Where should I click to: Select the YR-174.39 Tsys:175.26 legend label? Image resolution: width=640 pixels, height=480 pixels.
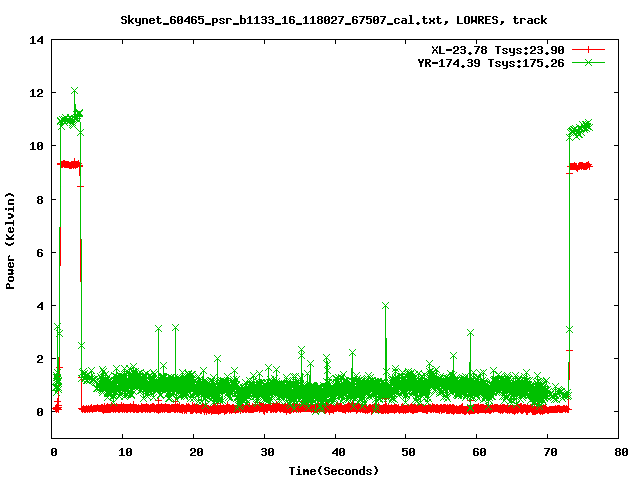point(491,63)
